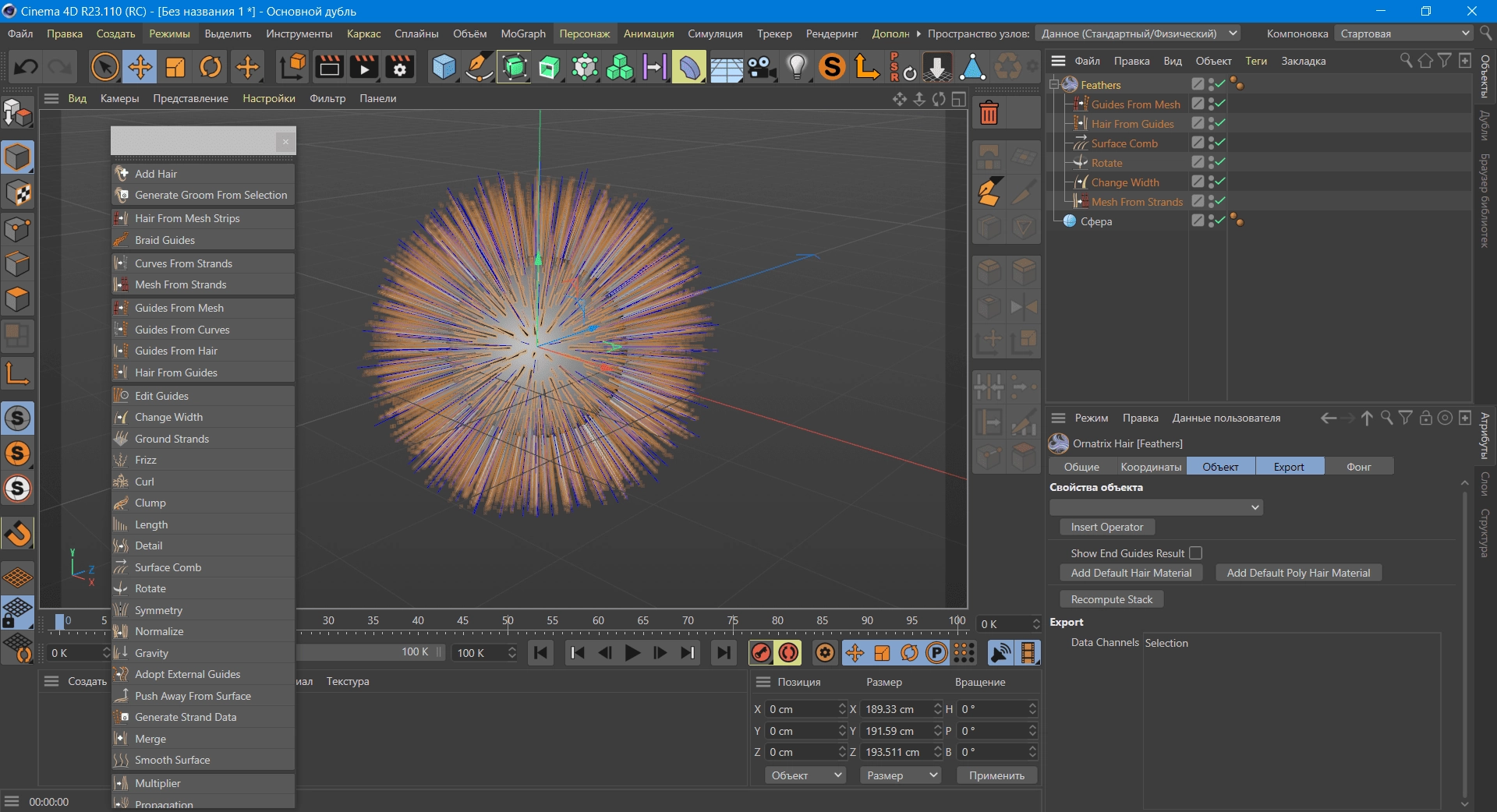The image size is (1497, 812).
Task: Open the viewport hamburger menu
Action: 51,98
